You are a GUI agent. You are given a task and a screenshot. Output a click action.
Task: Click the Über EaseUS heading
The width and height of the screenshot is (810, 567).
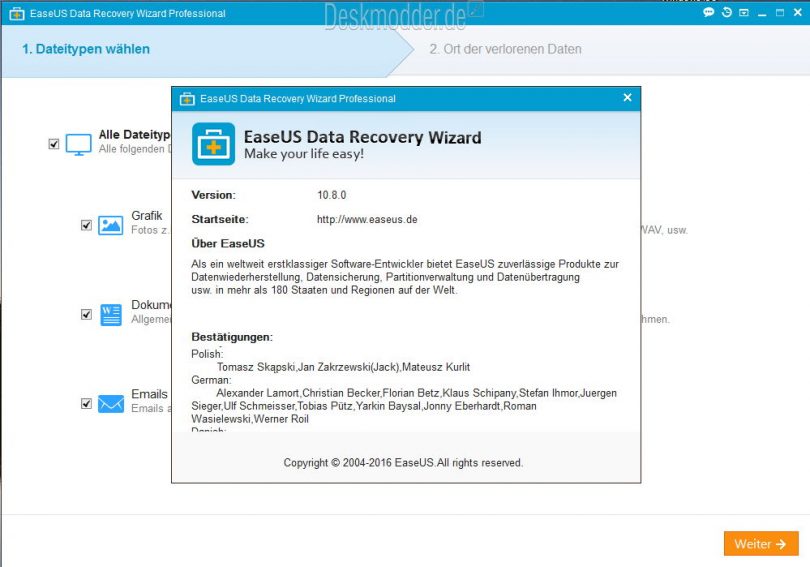(228, 243)
